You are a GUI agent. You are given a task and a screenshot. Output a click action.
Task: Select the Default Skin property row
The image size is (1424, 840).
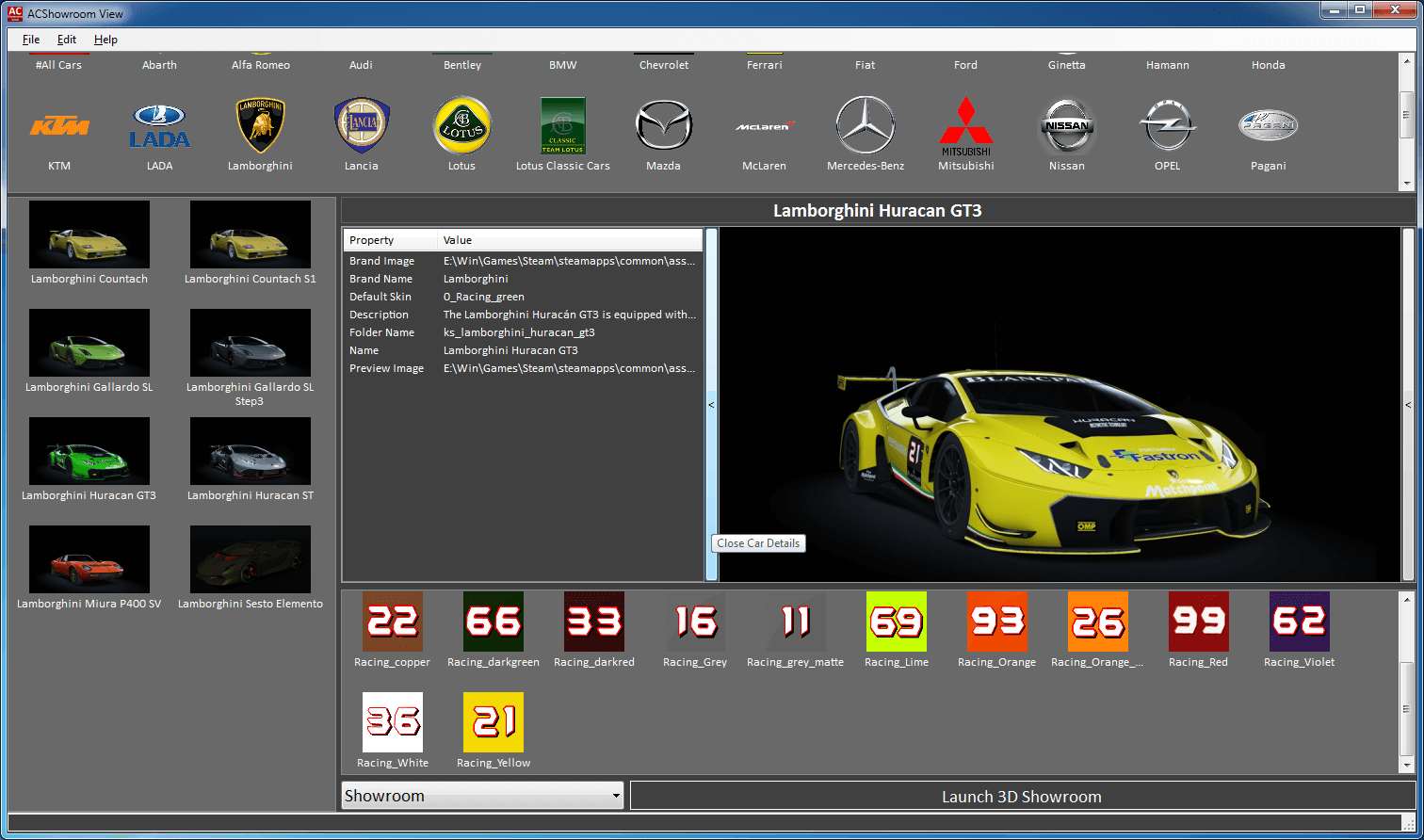tap(524, 297)
